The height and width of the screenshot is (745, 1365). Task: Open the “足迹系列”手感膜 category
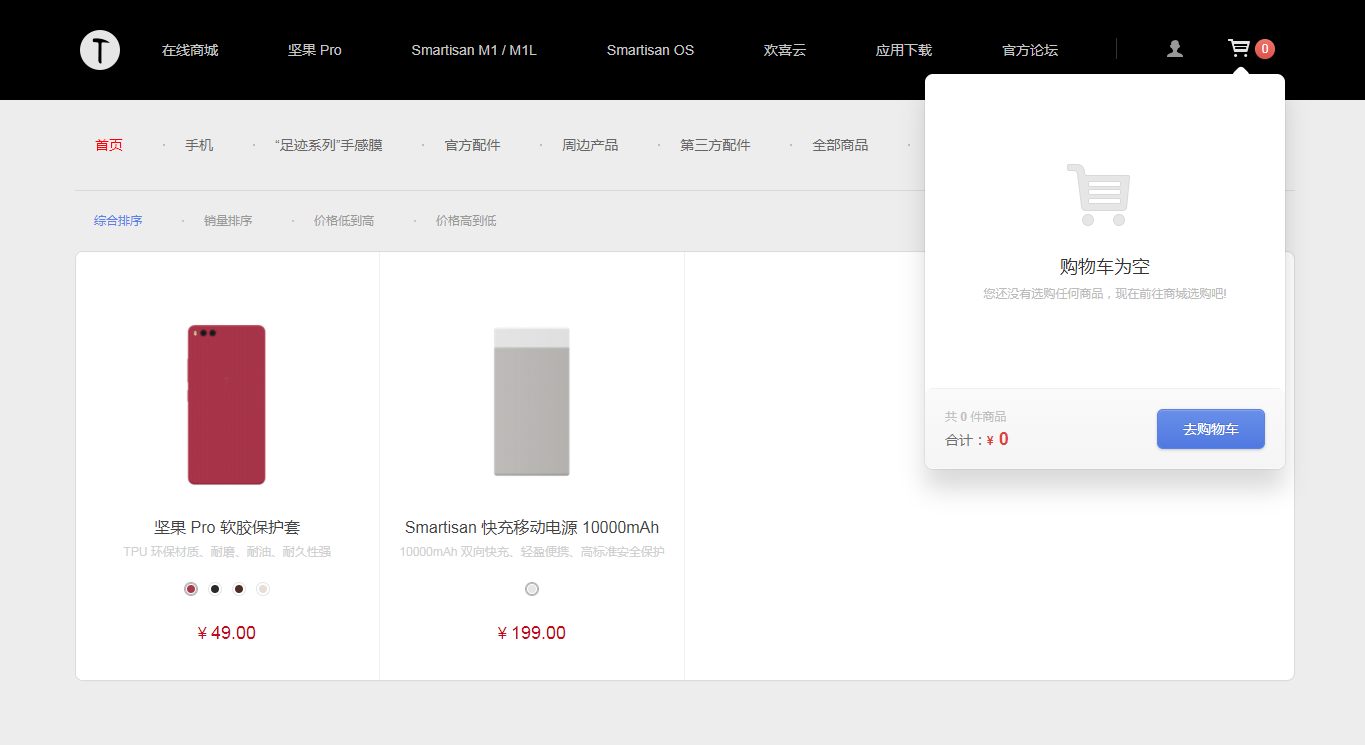pos(329,145)
